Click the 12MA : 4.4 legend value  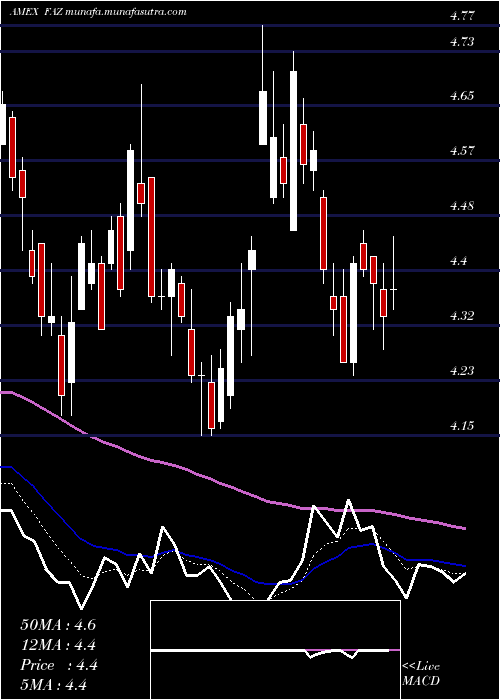click(x=58, y=645)
